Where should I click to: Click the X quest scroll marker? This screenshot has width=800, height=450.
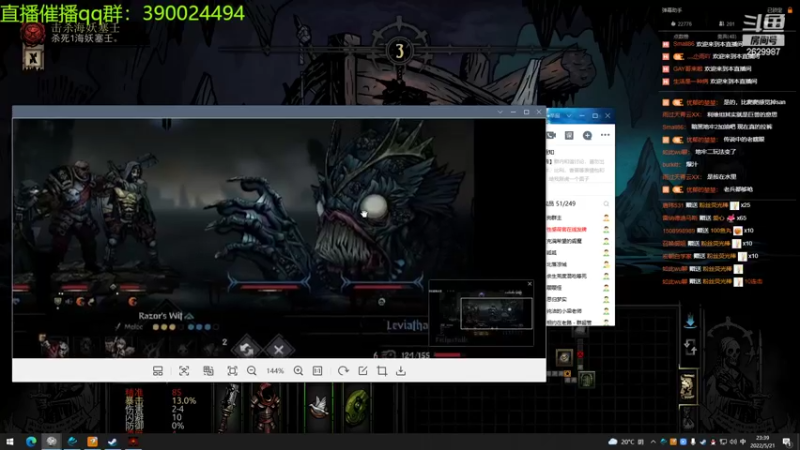click(33, 59)
